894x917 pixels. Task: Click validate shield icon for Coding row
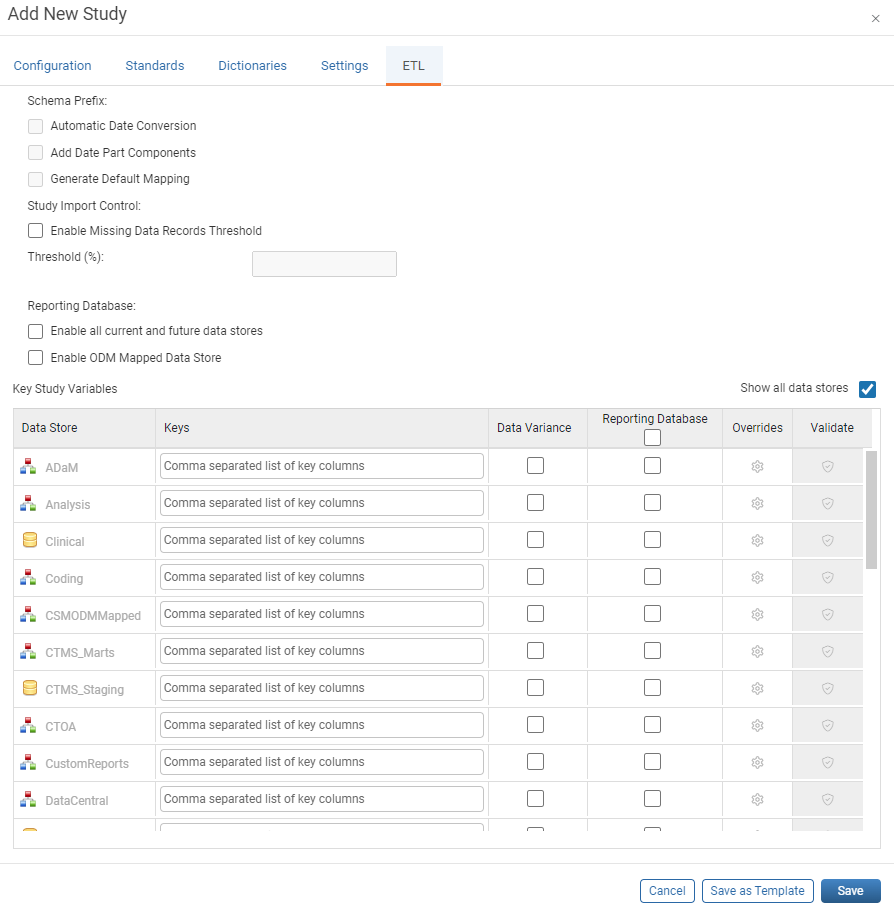tap(827, 578)
